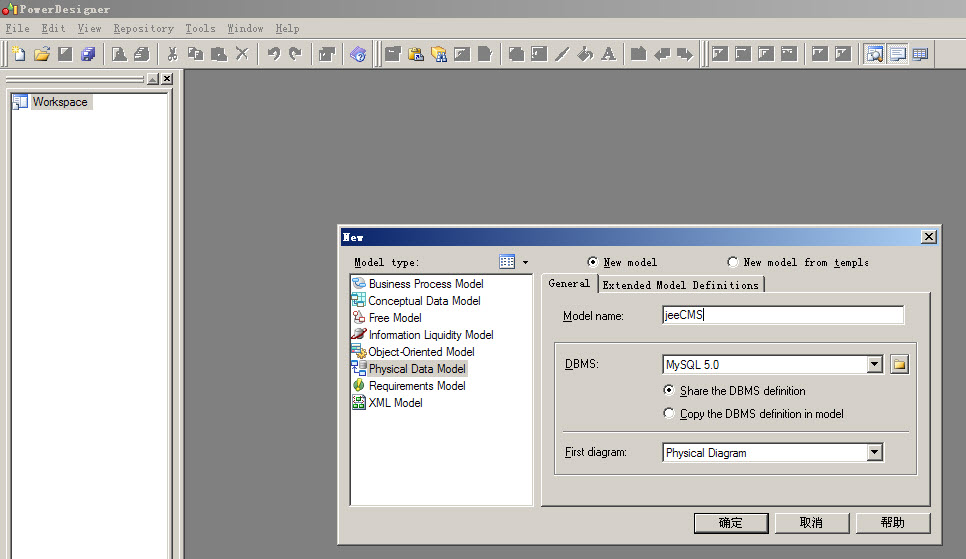Image resolution: width=966 pixels, height=559 pixels.
Task: Select Requirements Model type
Action: click(x=417, y=386)
